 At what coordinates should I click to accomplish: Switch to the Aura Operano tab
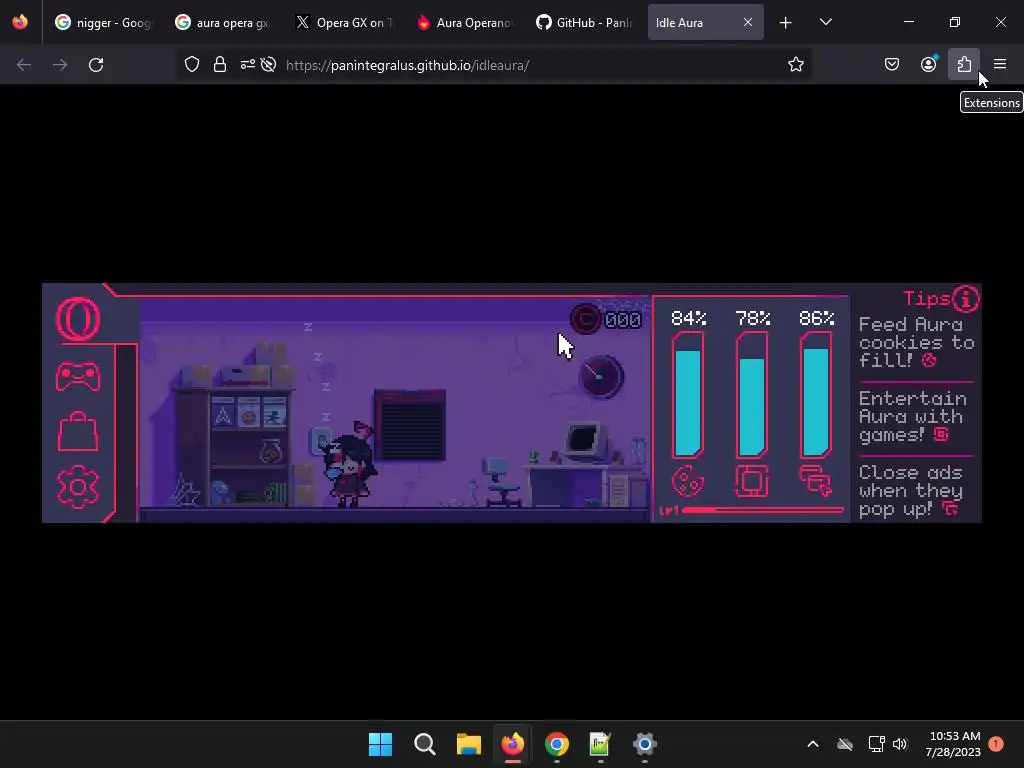(464, 22)
